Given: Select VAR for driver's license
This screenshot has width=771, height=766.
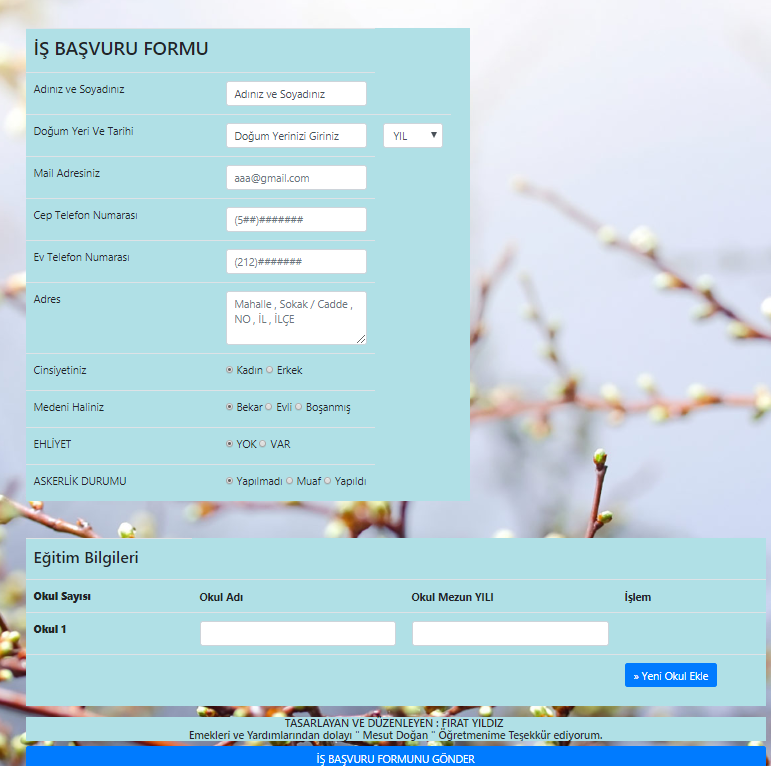Looking at the screenshot, I should [263, 443].
